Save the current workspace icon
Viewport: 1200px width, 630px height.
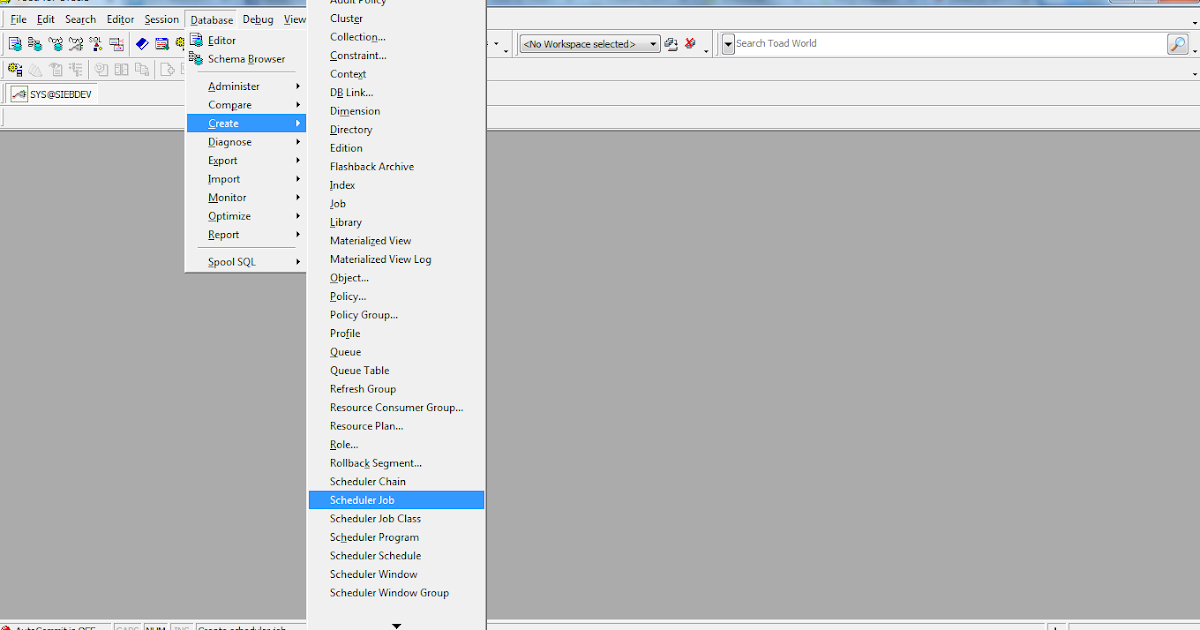tap(671, 43)
